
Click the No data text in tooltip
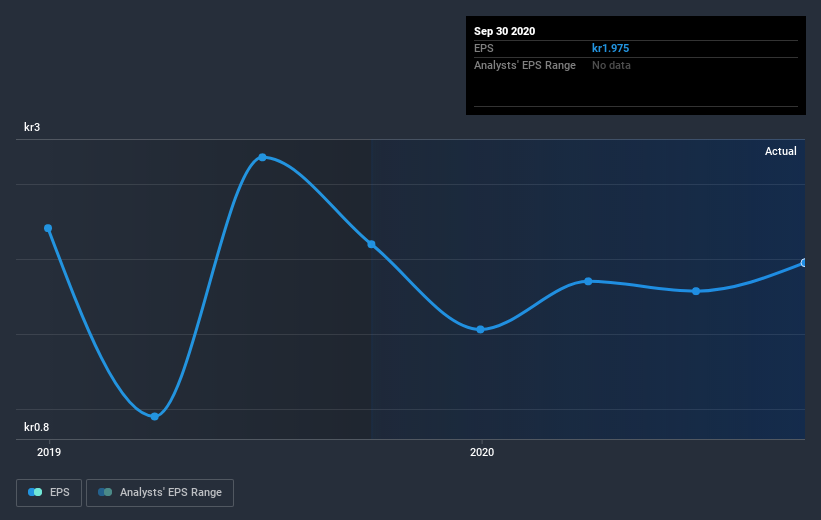click(x=611, y=65)
